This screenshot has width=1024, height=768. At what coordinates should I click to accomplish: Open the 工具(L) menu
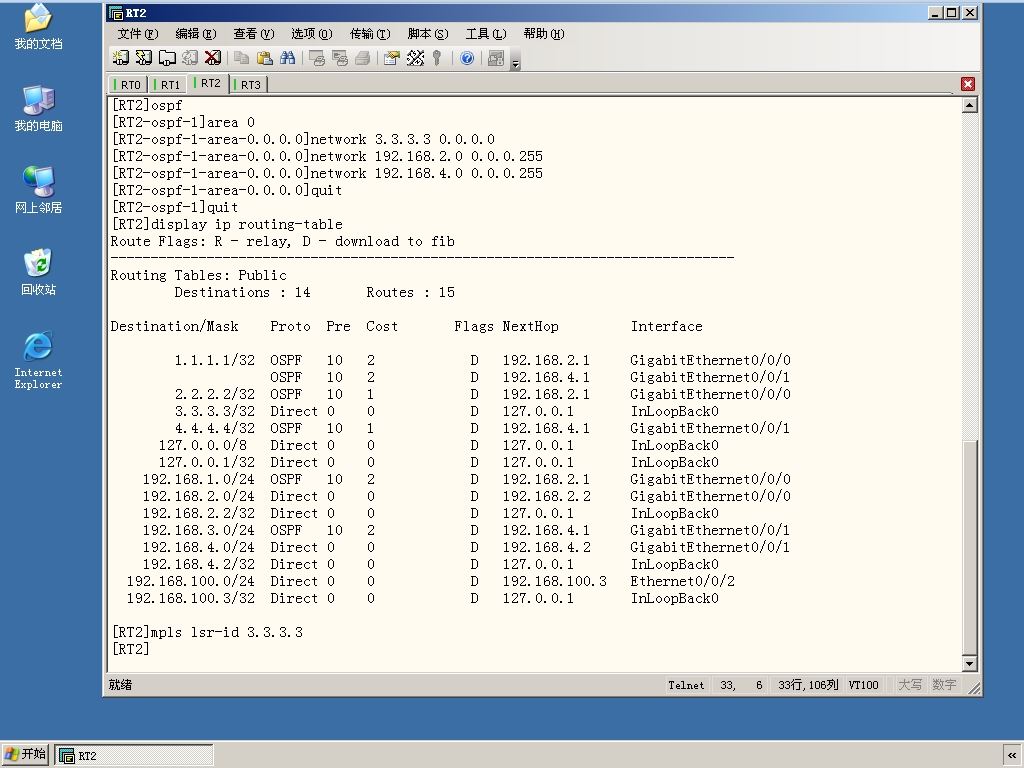click(x=486, y=34)
